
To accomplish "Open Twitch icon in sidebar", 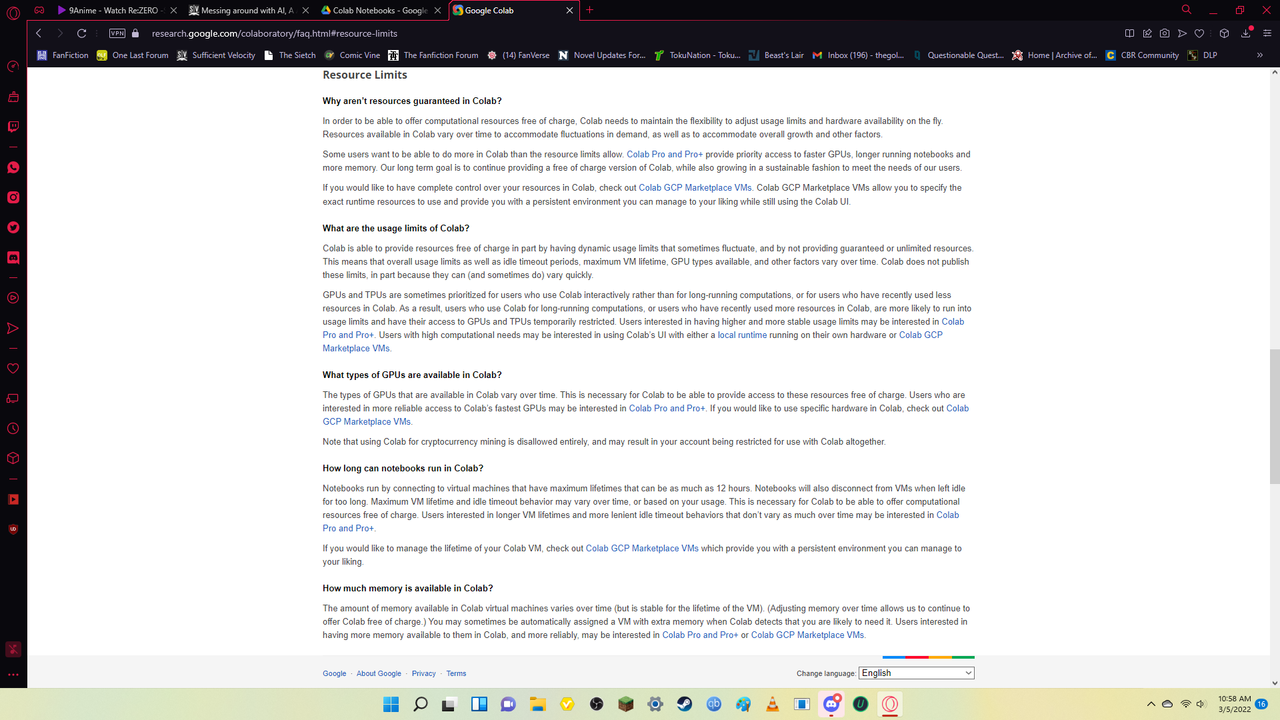I will coord(13,127).
